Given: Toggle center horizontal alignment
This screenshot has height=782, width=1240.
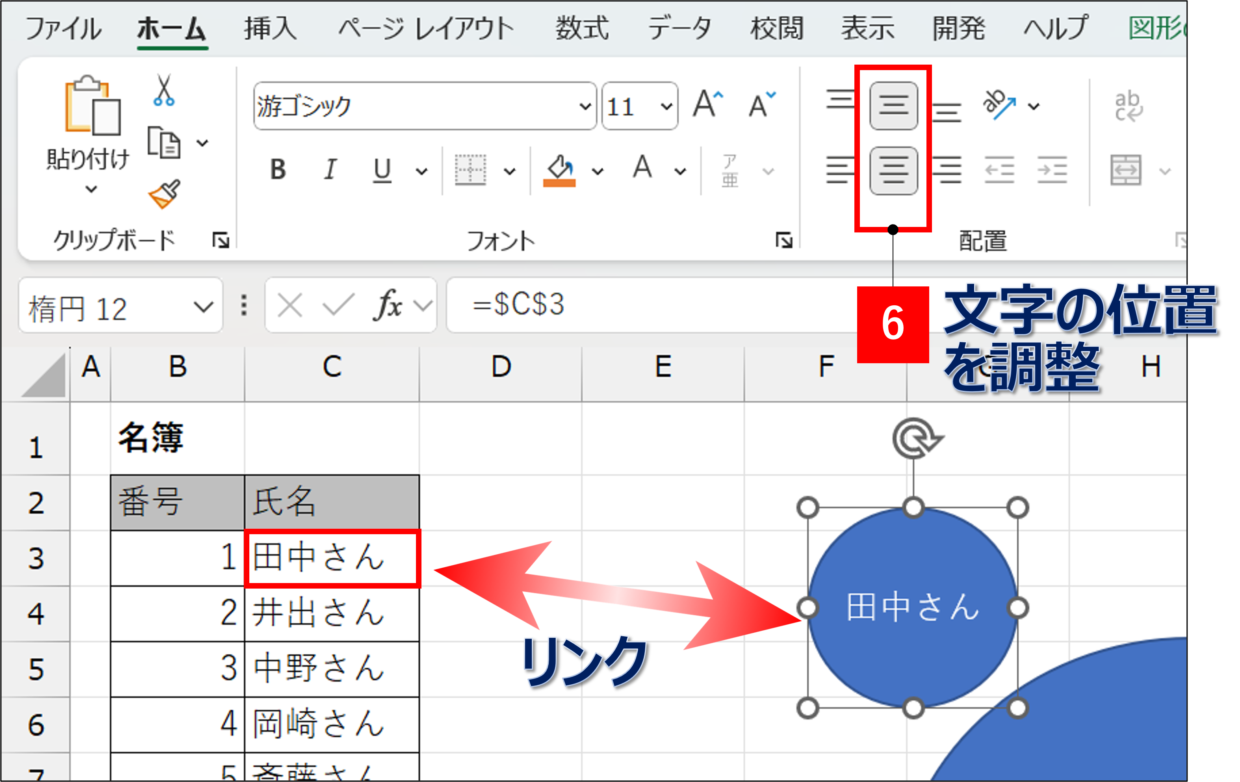Looking at the screenshot, I should coord(894,171).
